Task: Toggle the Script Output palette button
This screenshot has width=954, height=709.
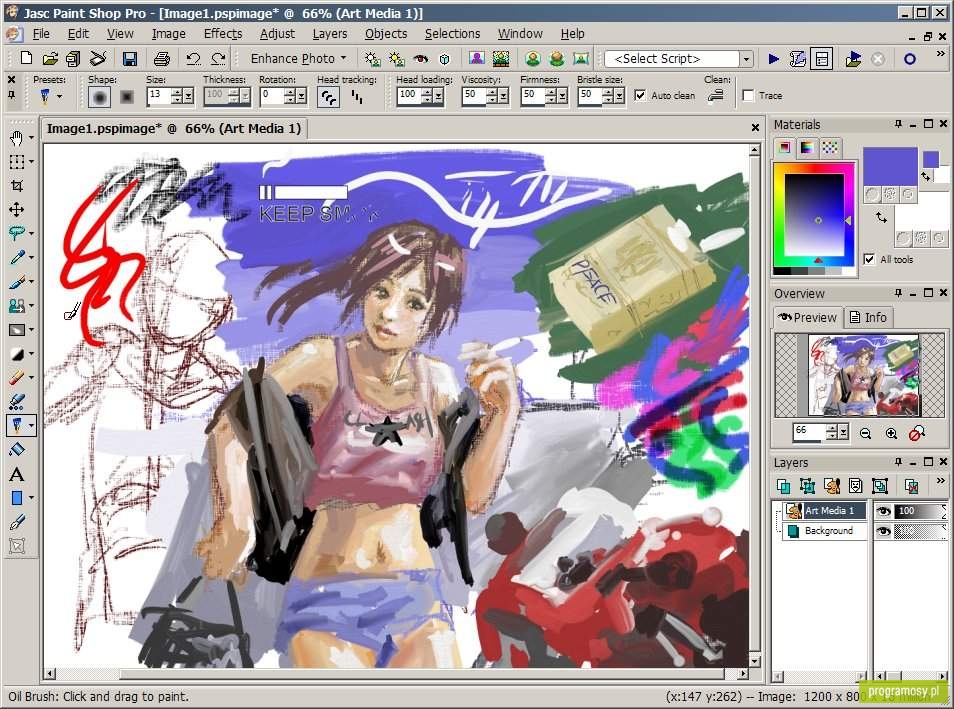Action: 822,59
